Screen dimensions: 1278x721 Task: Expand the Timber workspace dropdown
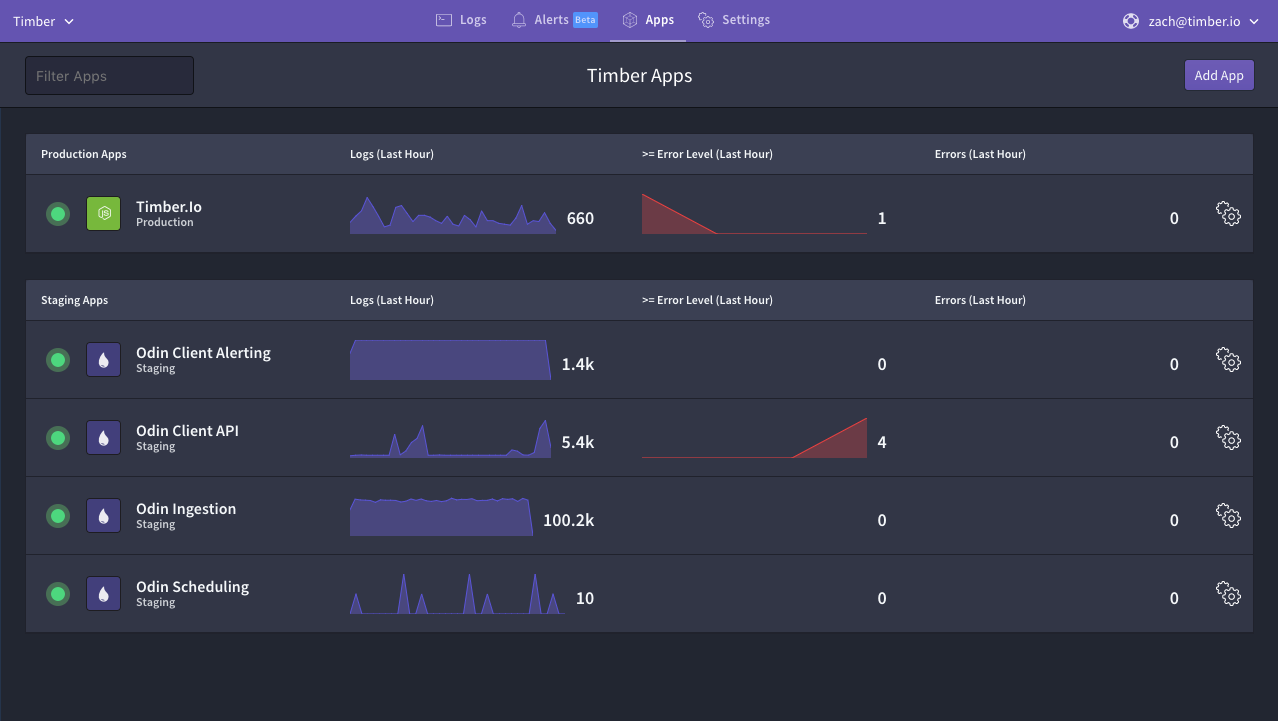click(43, 20)
